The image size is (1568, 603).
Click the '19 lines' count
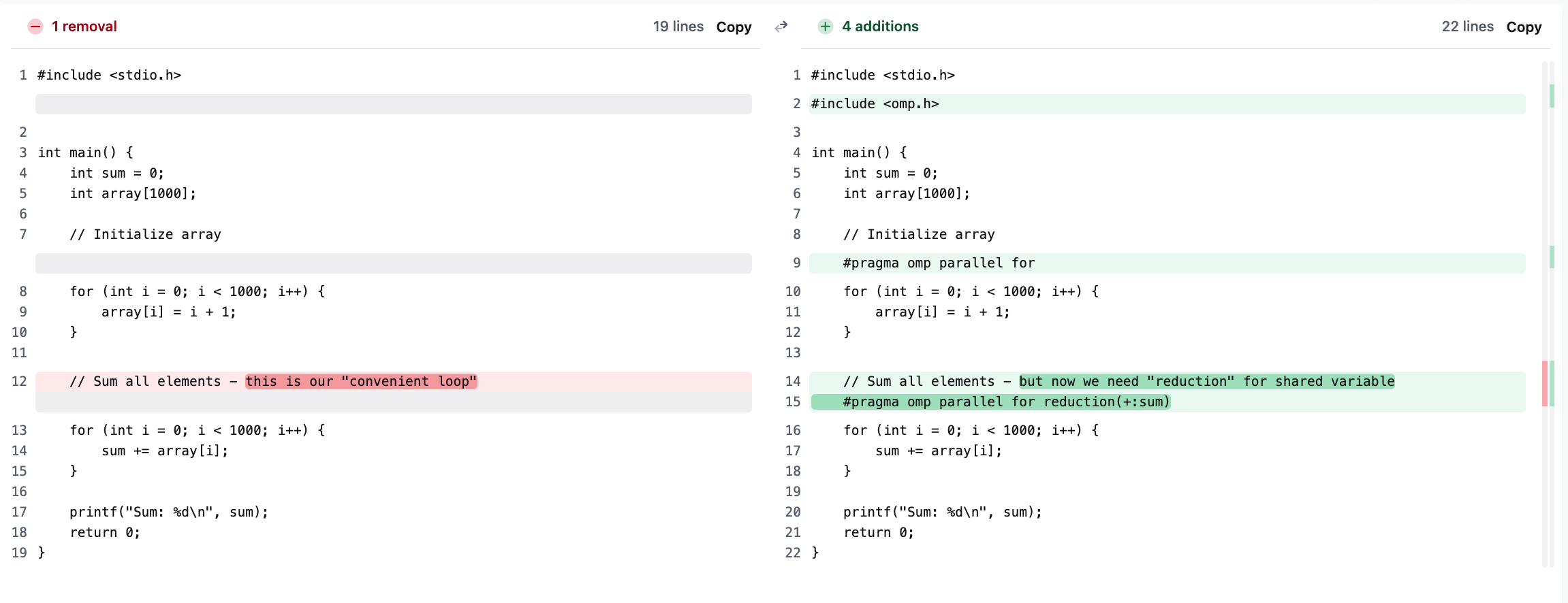pyautogui.click(x=678, y=27)
